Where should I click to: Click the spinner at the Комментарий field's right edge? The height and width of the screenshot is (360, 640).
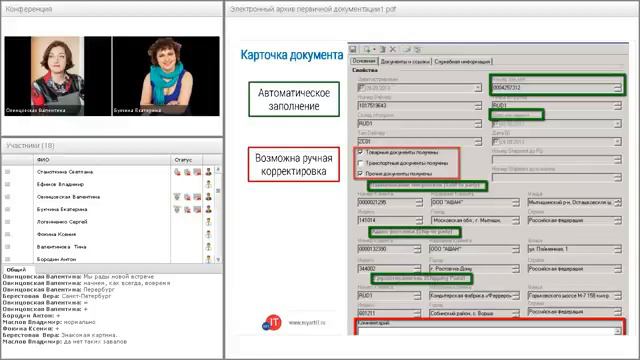[x=618, y=331]
